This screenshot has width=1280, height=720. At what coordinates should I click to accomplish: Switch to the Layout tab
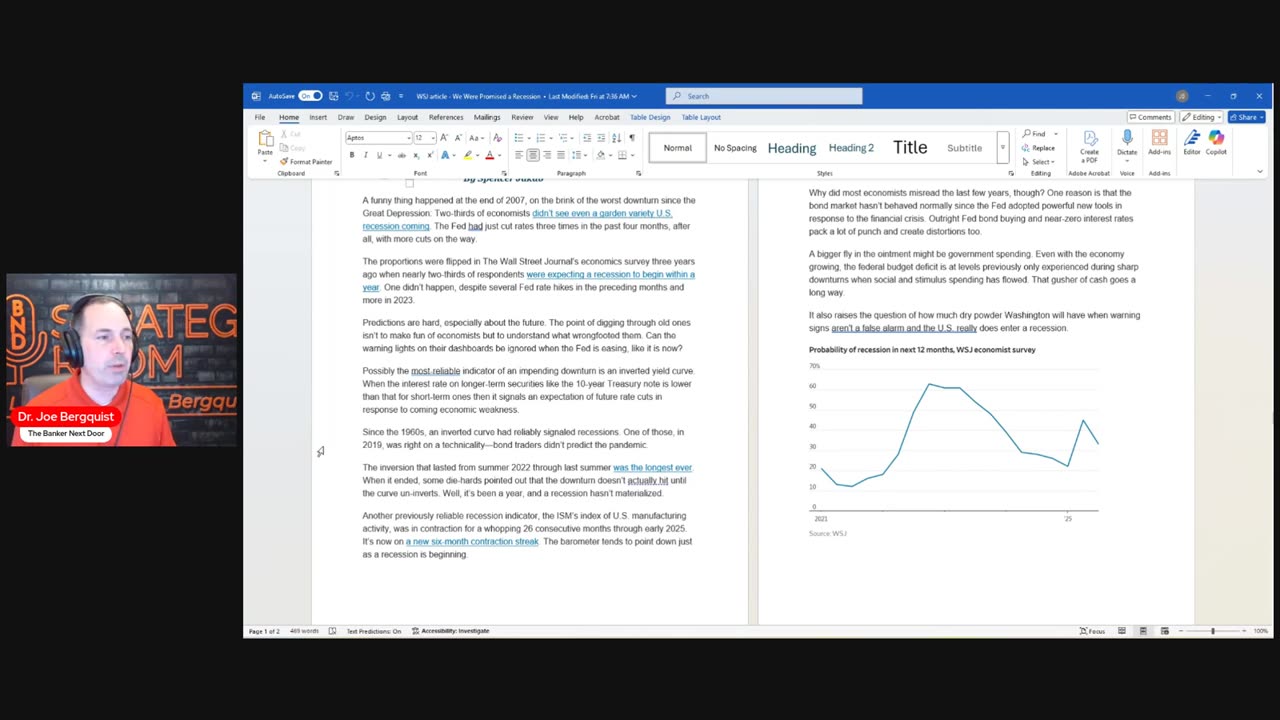click(x=407, y=117)
